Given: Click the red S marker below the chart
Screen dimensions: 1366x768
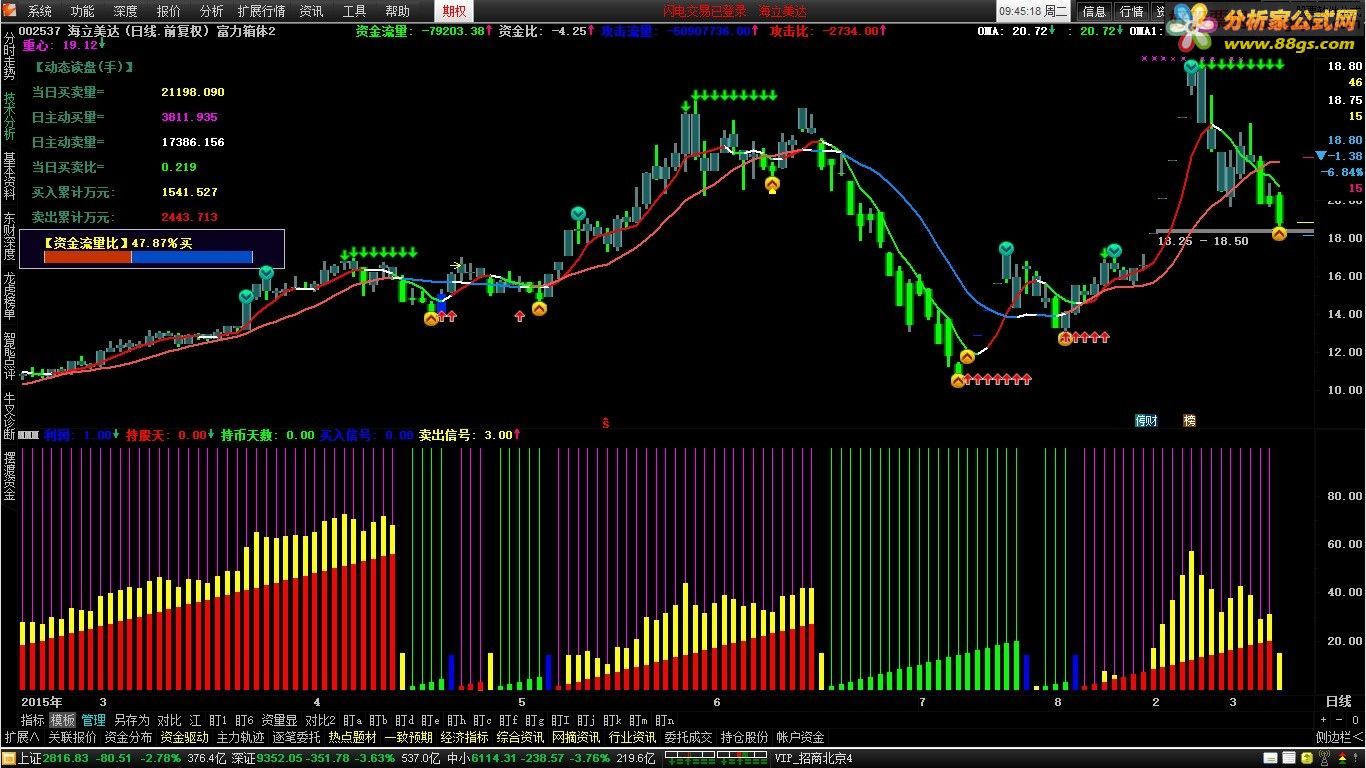Looking at the screenshot, I should (x=605, y=424).
